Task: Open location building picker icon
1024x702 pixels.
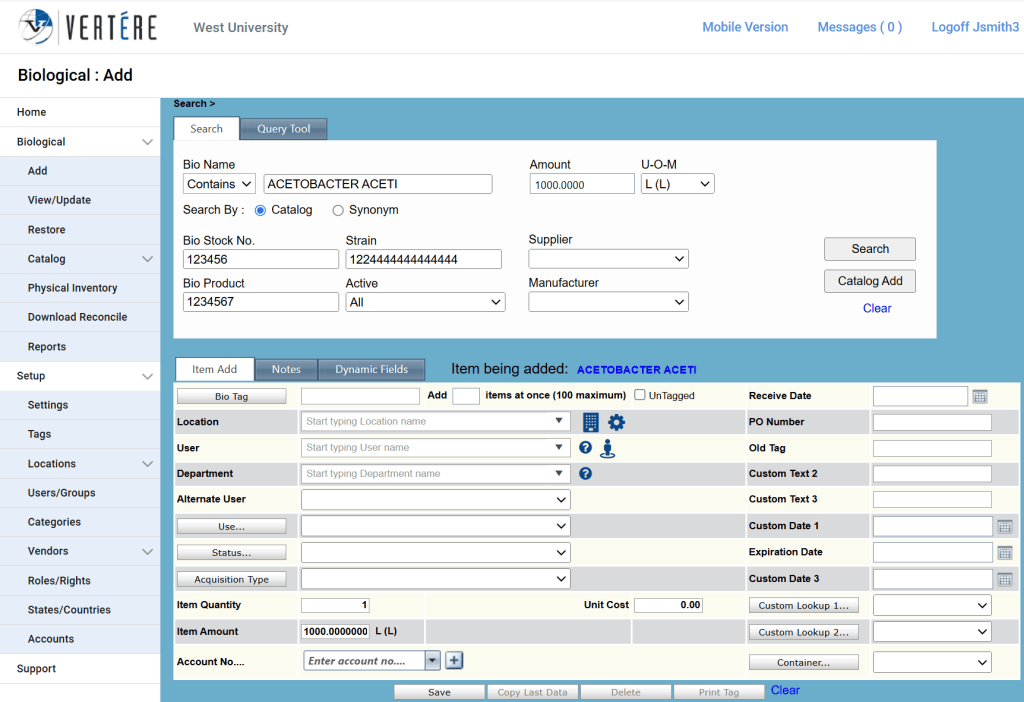Action: tap(590, 423)
